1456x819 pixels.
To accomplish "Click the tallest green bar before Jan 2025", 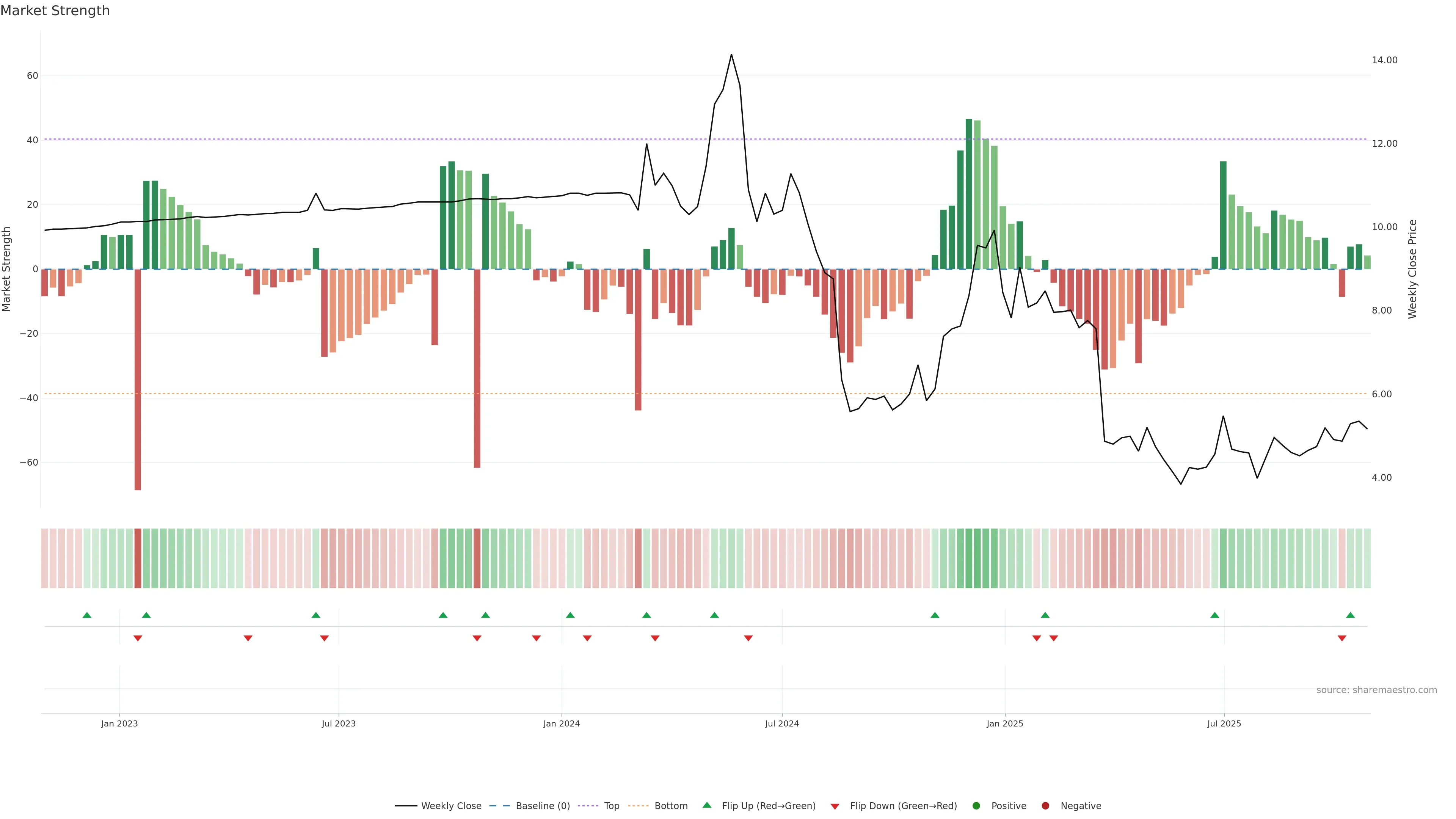I will 969,192.
